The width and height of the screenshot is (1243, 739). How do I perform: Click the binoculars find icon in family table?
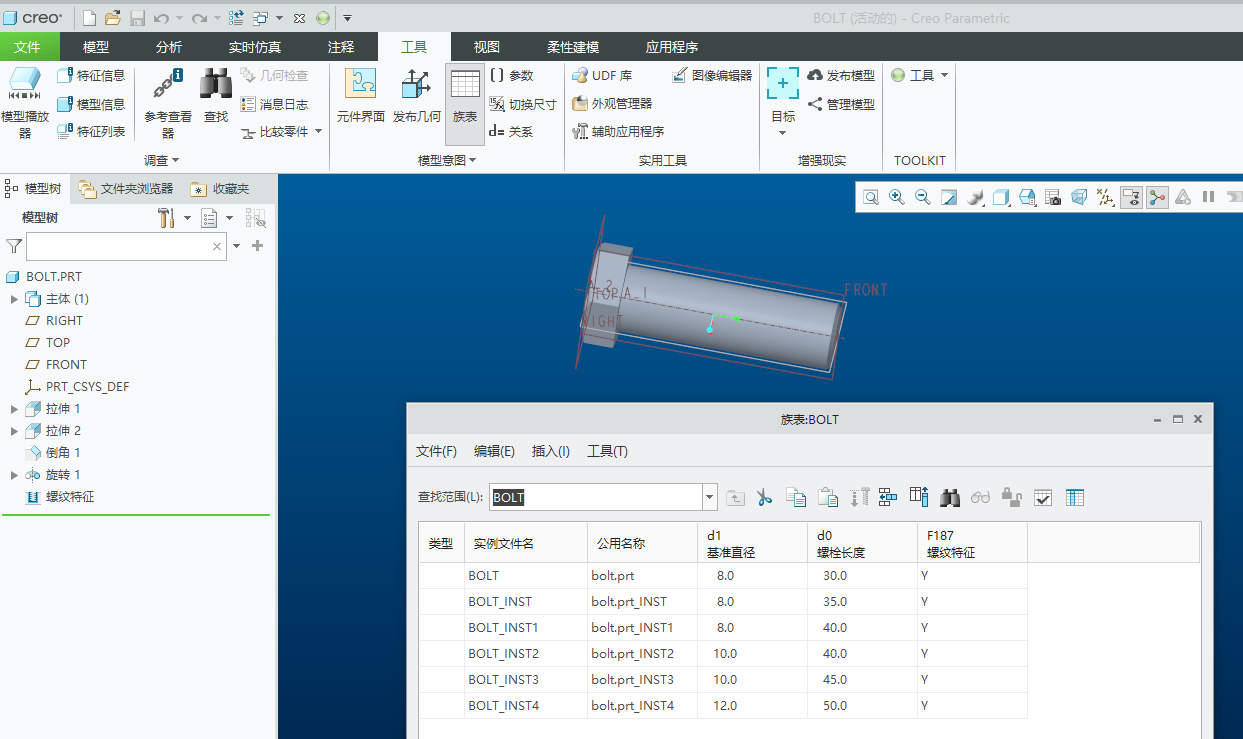pyautogui.click(x=949, y=498)
